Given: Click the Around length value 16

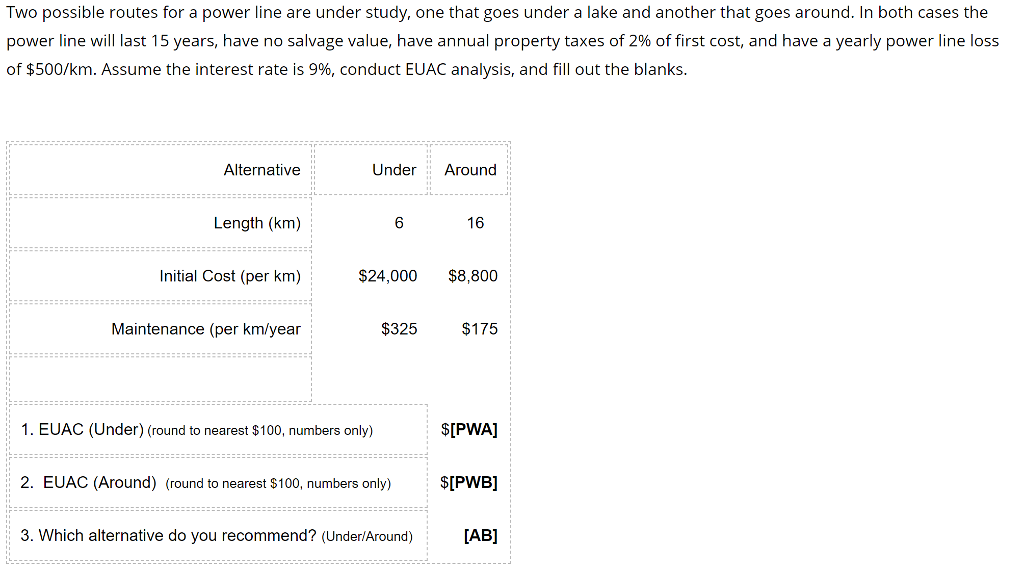Looking at the screenshot, I should tap(475, 223).
